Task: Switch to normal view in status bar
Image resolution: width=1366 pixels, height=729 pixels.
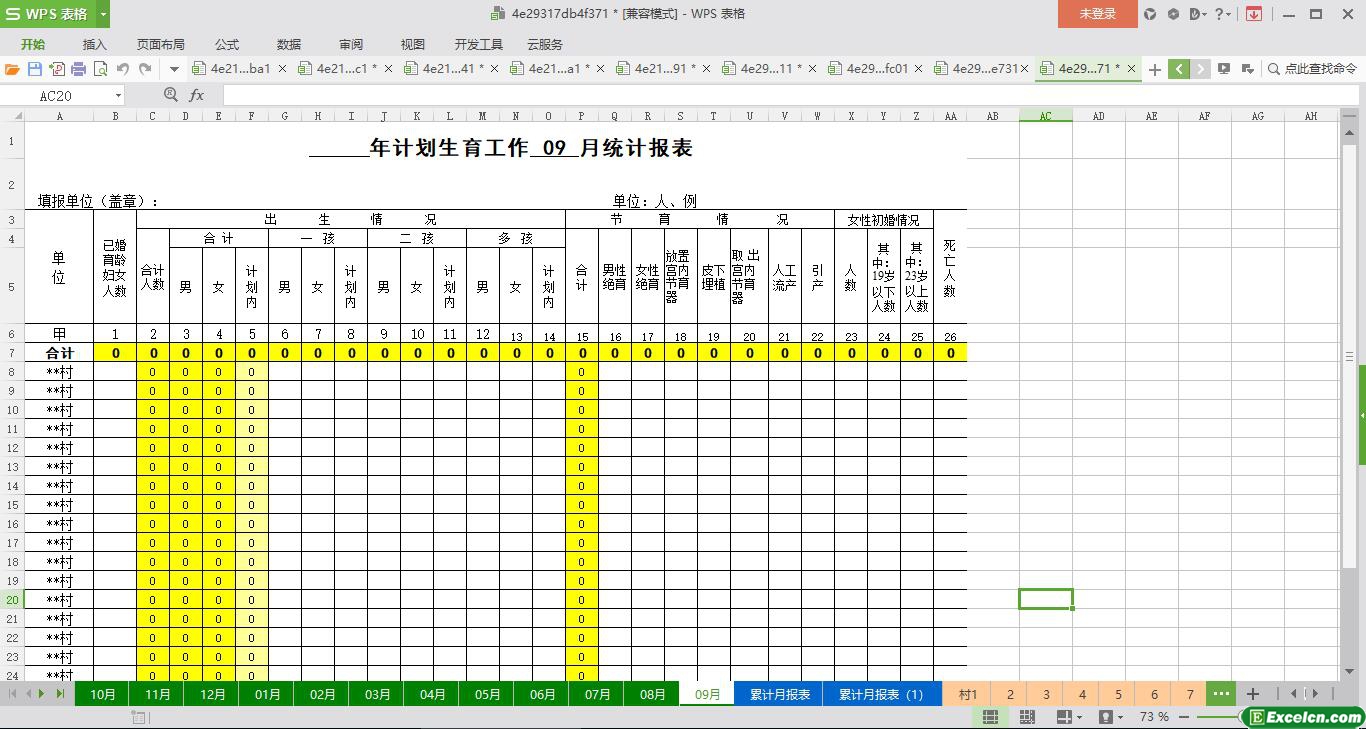Action: pos(990,717)
